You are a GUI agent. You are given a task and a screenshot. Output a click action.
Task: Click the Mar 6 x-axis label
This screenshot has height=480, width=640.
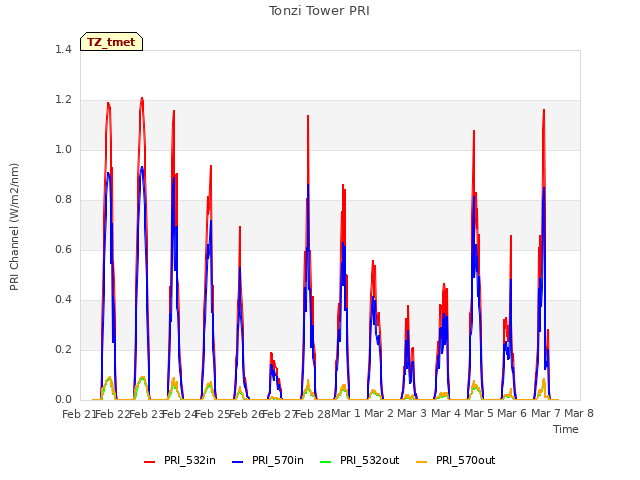512,414
